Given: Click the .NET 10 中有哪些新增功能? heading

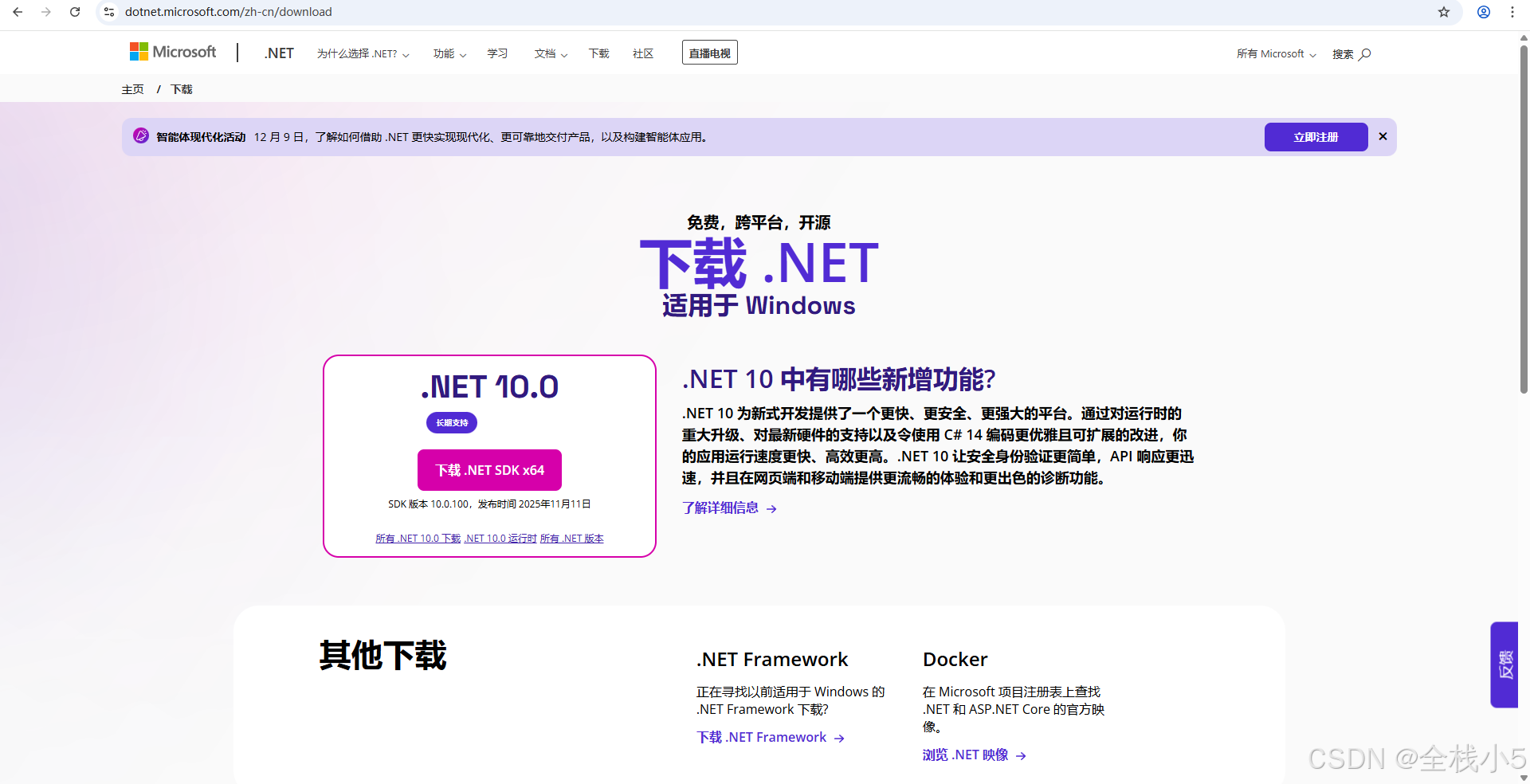Looking at the screenshot, I should click(839, 379).
